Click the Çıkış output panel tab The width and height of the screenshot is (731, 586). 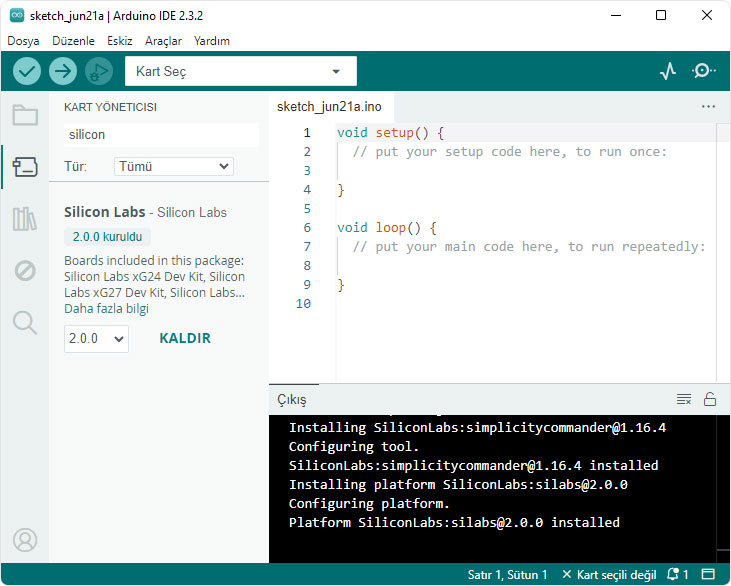(292, 400)
